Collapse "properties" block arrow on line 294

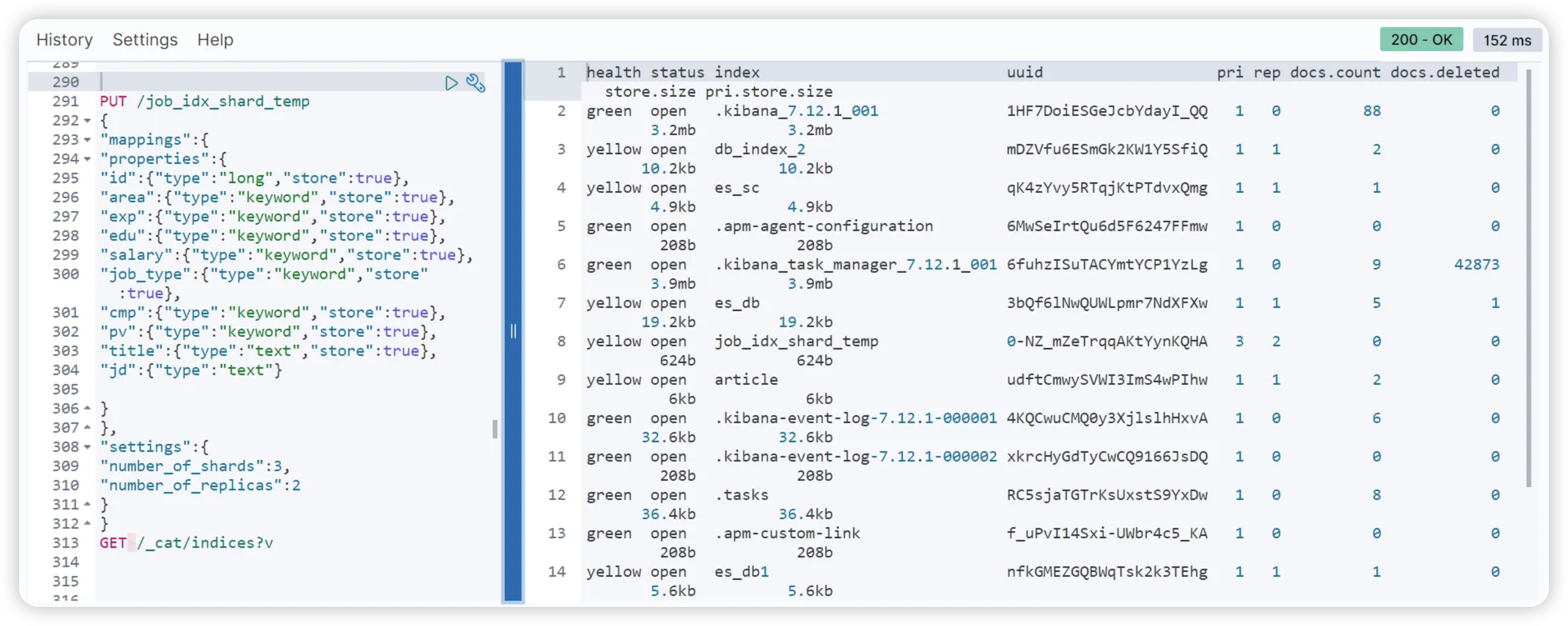87,159
